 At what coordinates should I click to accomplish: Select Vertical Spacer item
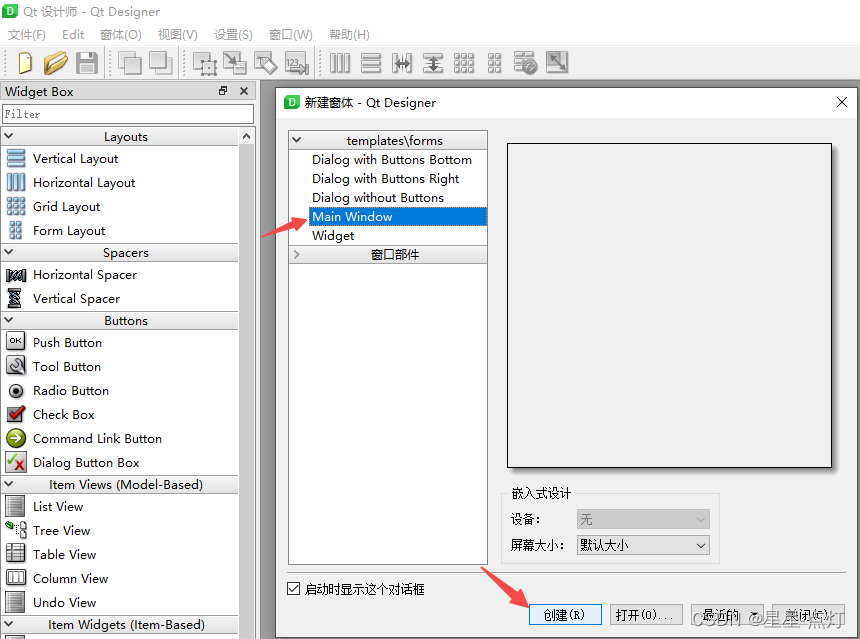[x=76, y=299]
